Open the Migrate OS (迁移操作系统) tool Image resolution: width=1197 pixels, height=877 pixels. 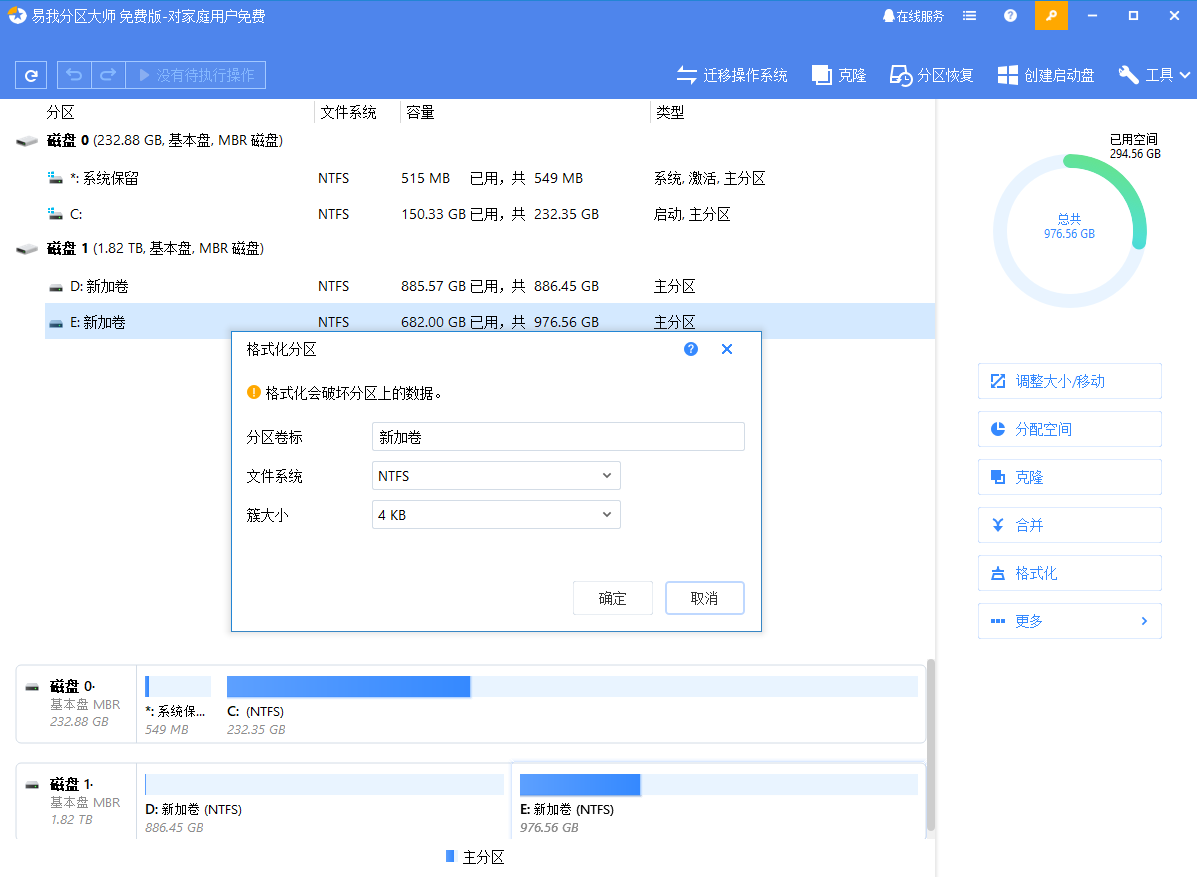click(x=732, y=75)
